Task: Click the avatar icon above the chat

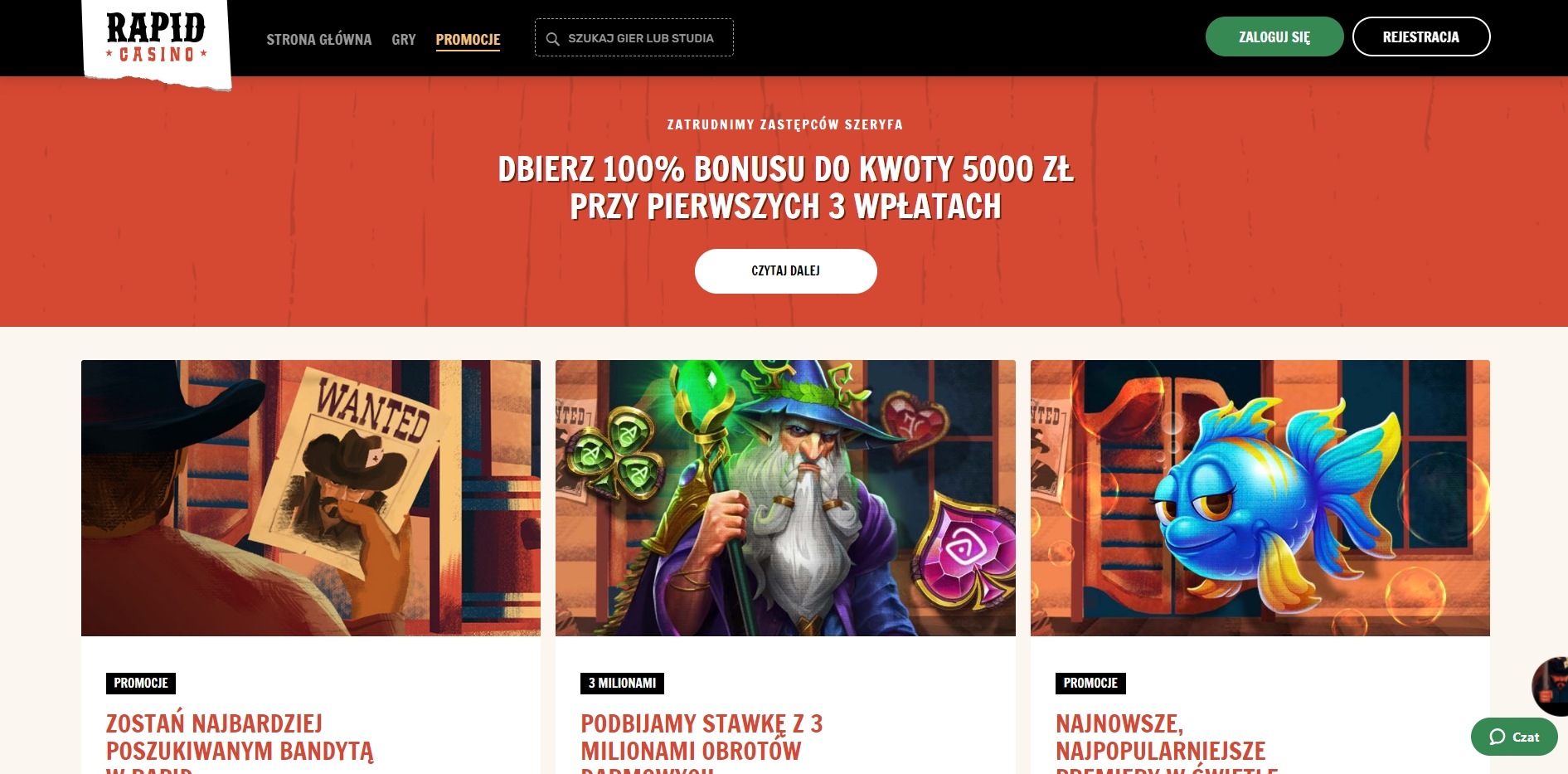Action: (1550, 686)
